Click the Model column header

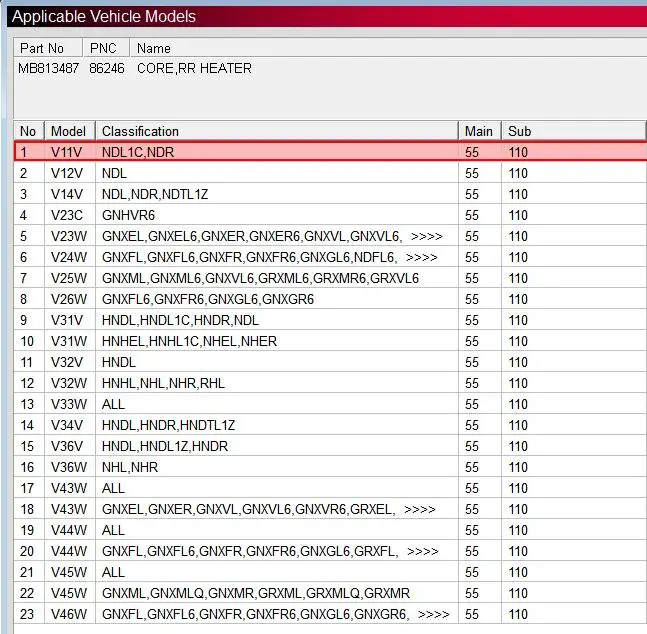coord(70,131)
